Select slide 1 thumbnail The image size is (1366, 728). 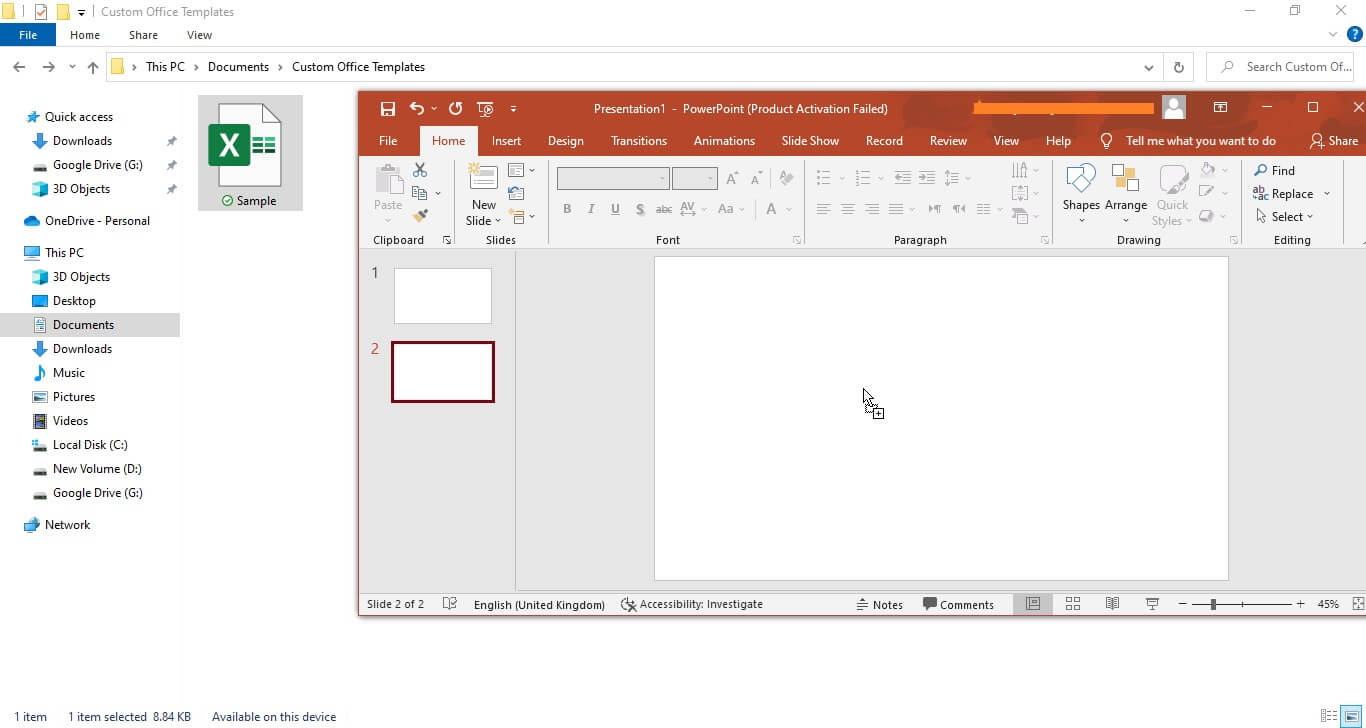tap(442, 295)
